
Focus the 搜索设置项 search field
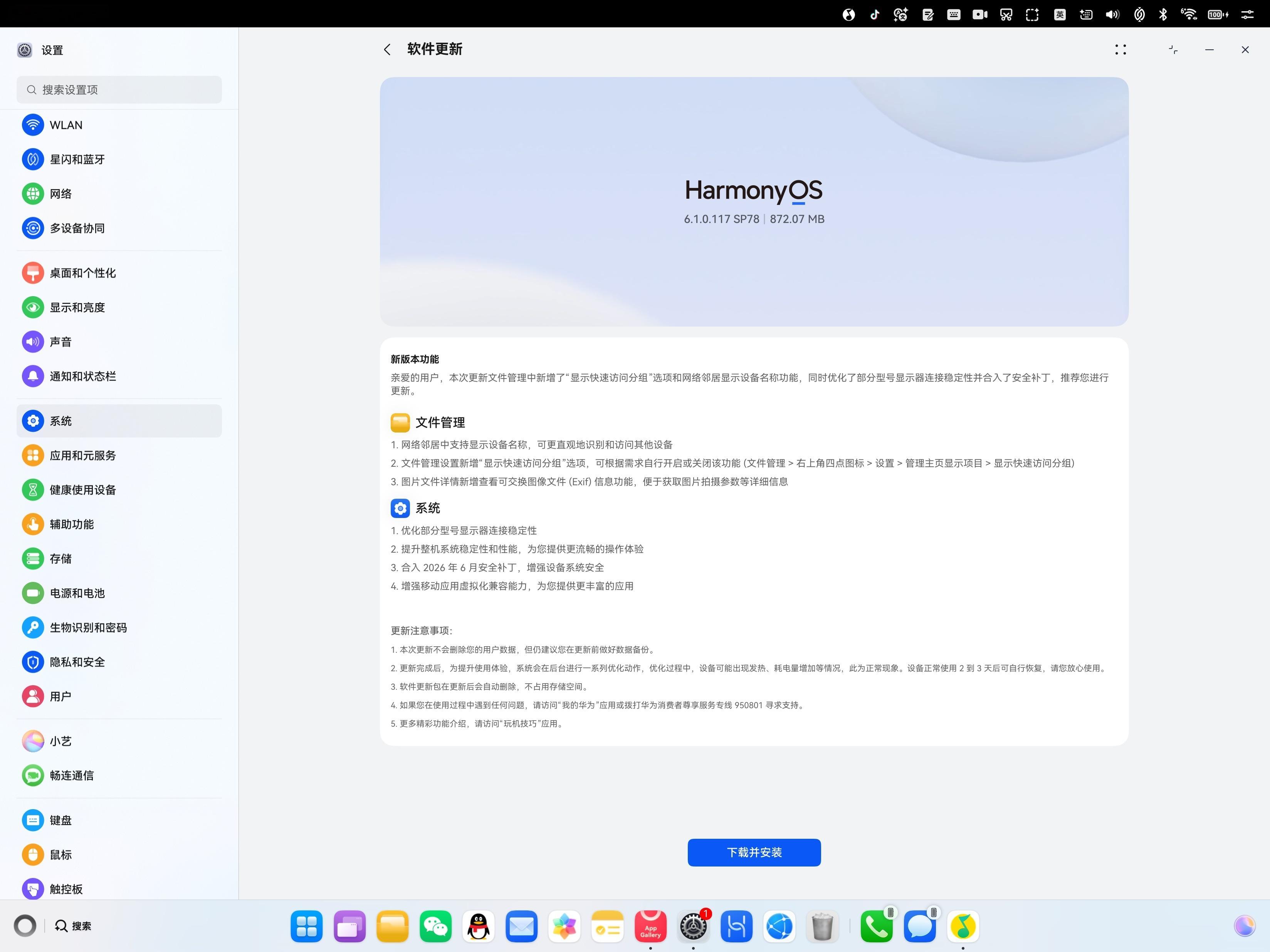point(119,89)
